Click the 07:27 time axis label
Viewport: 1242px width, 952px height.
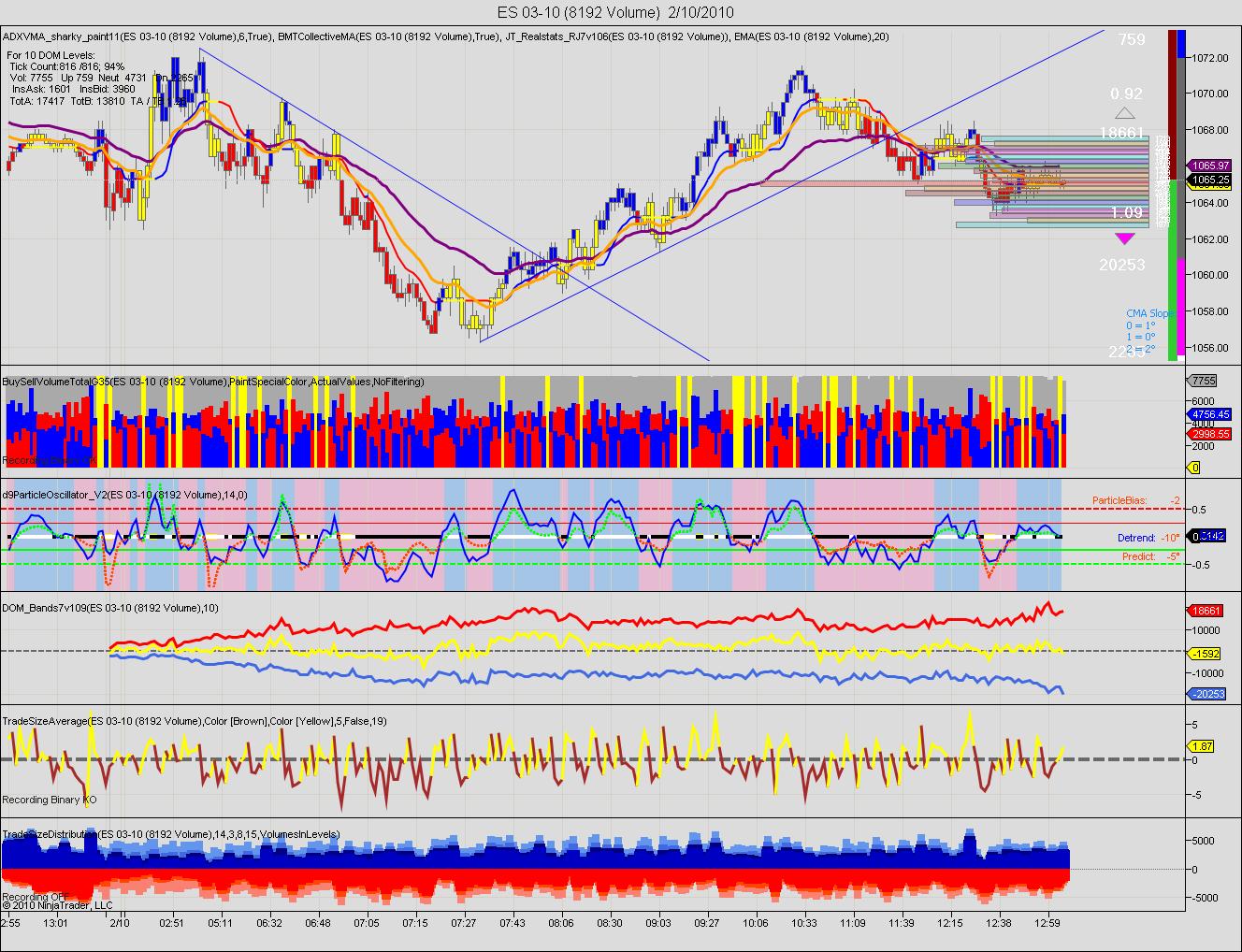(x=464, y=922)
